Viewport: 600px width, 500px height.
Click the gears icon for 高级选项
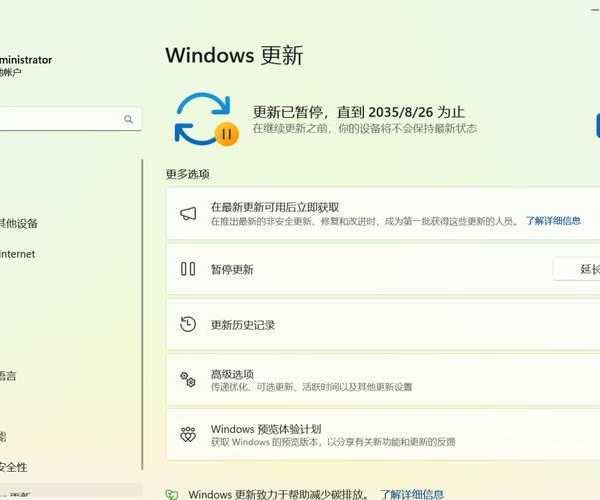188,379
